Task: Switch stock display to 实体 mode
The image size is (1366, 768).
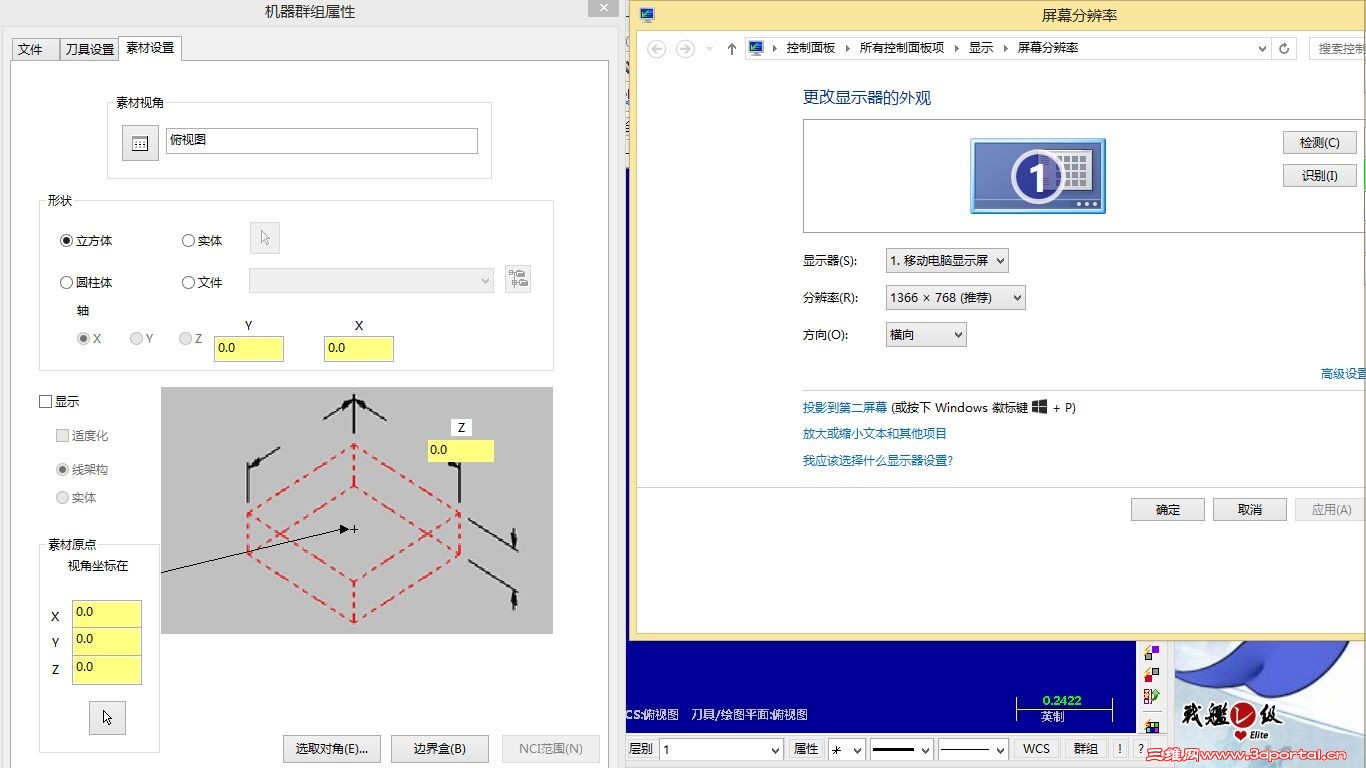Action: 62,497
